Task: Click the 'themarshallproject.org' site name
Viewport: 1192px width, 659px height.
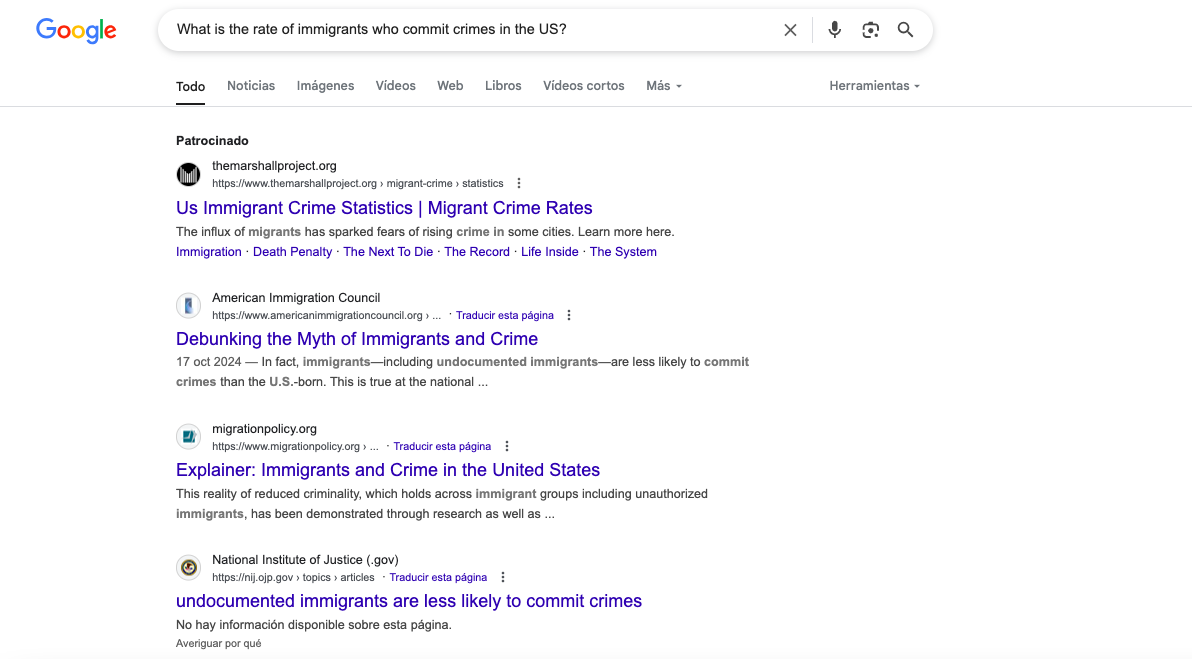Action: pyautogui.click(x=274, y=166)
